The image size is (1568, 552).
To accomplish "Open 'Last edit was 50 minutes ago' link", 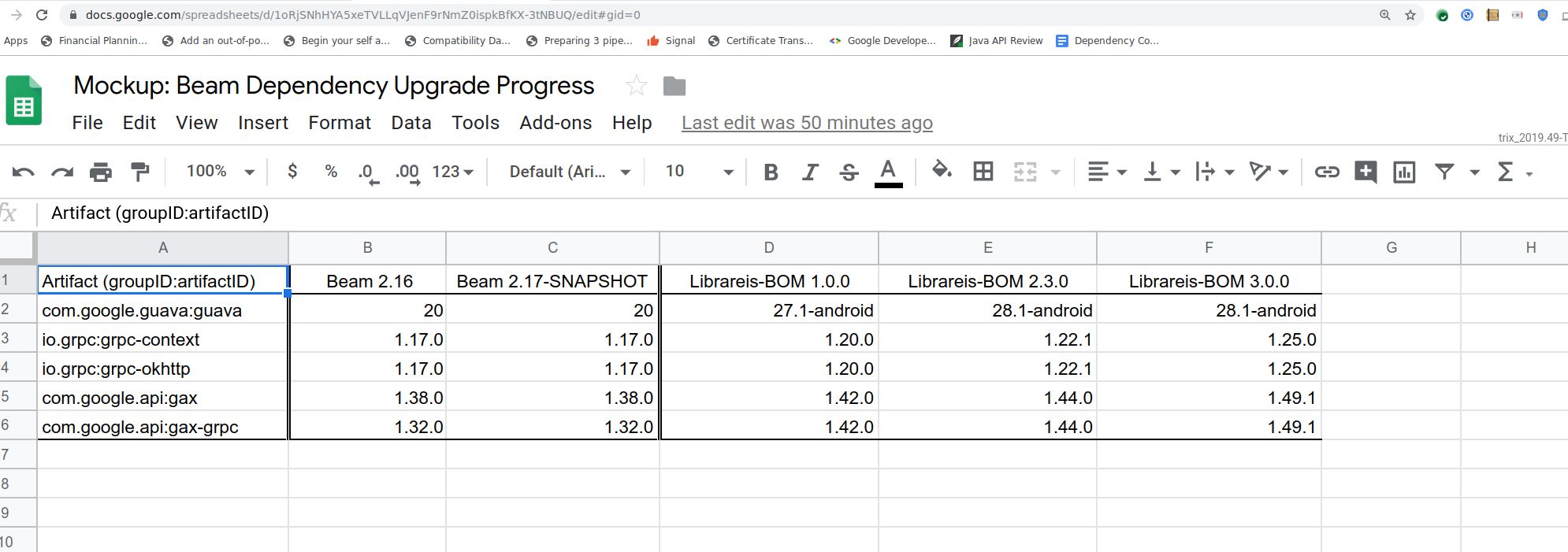I will pos(807,123).
